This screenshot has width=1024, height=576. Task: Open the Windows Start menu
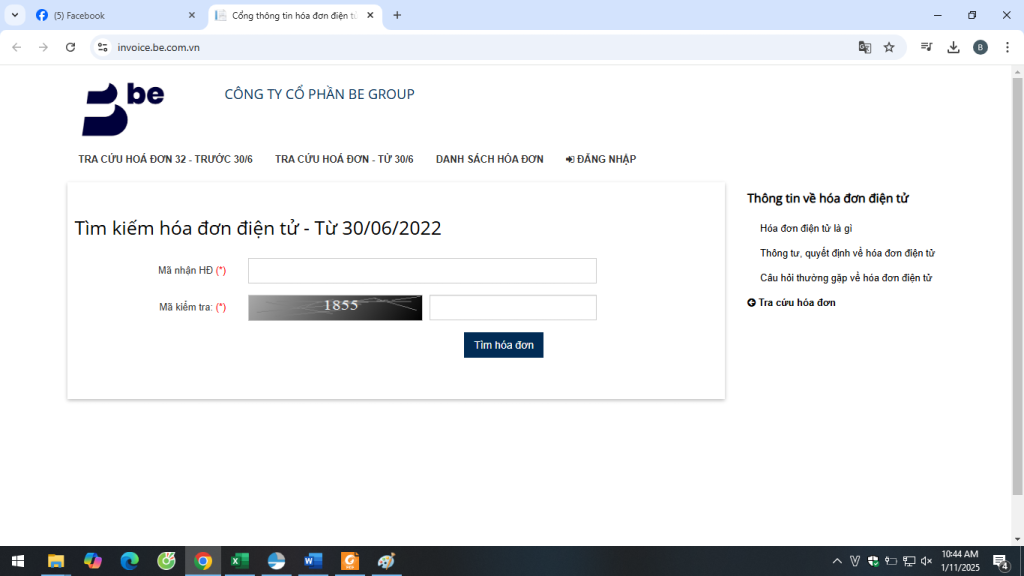(18, 561)
